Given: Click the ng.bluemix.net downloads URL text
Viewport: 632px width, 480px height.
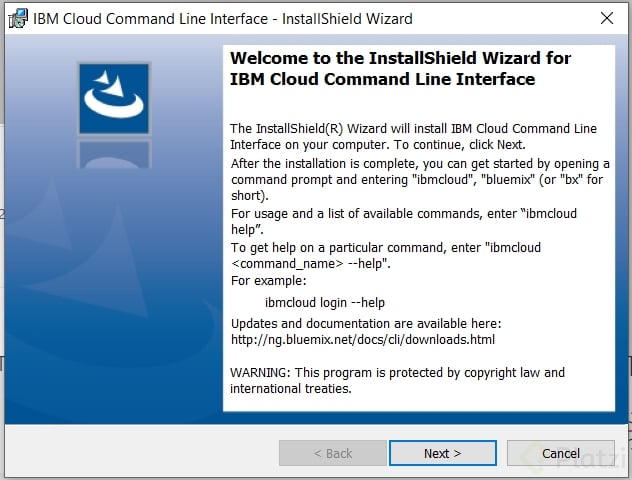Looking at the screenshot, I should (x=363, y=340).
